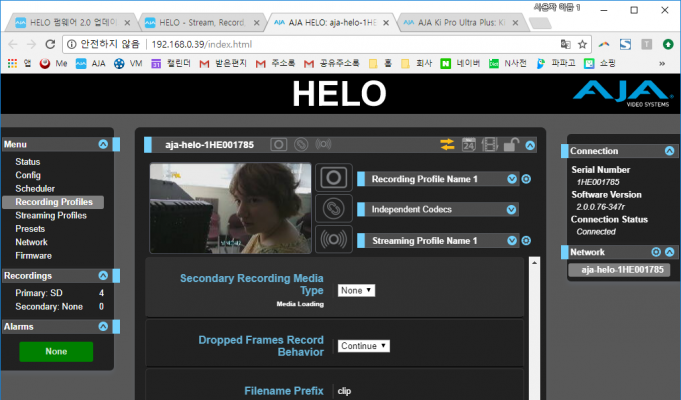
Task: Click the large link record-and-stream button
Action: pos(334,208)
